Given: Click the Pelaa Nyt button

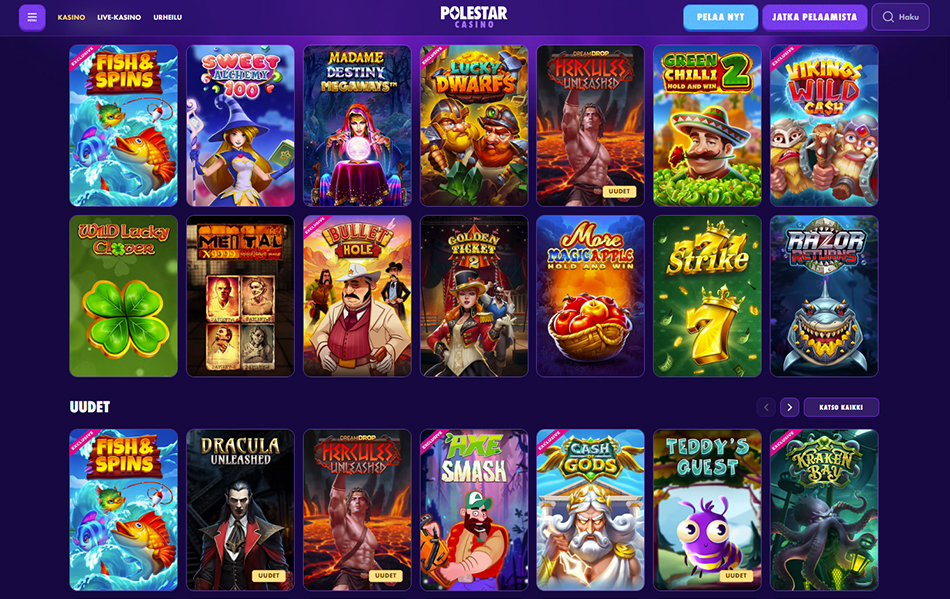Looking at the screenshot, I should 720,18.
